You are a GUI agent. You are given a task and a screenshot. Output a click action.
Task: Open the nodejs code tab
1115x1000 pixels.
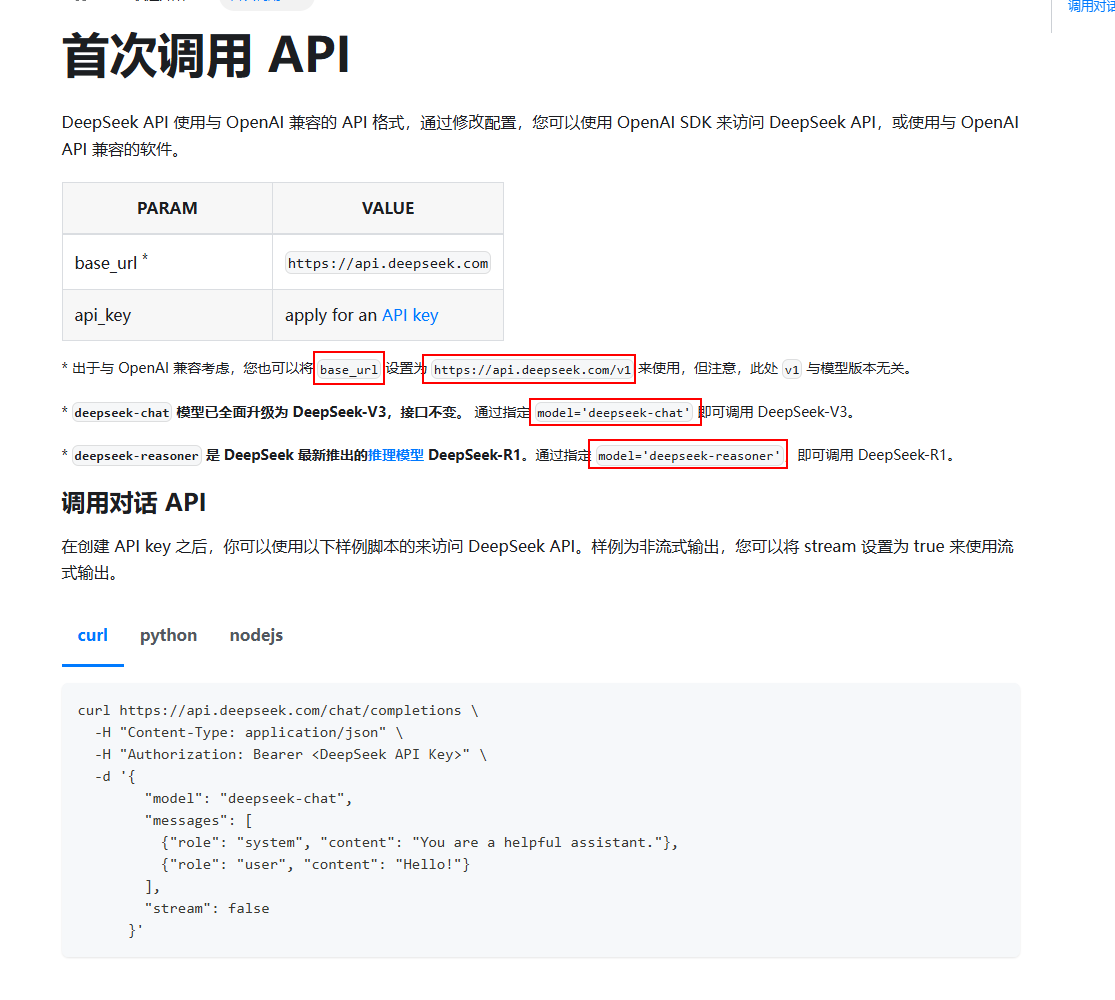pos(256,635)
